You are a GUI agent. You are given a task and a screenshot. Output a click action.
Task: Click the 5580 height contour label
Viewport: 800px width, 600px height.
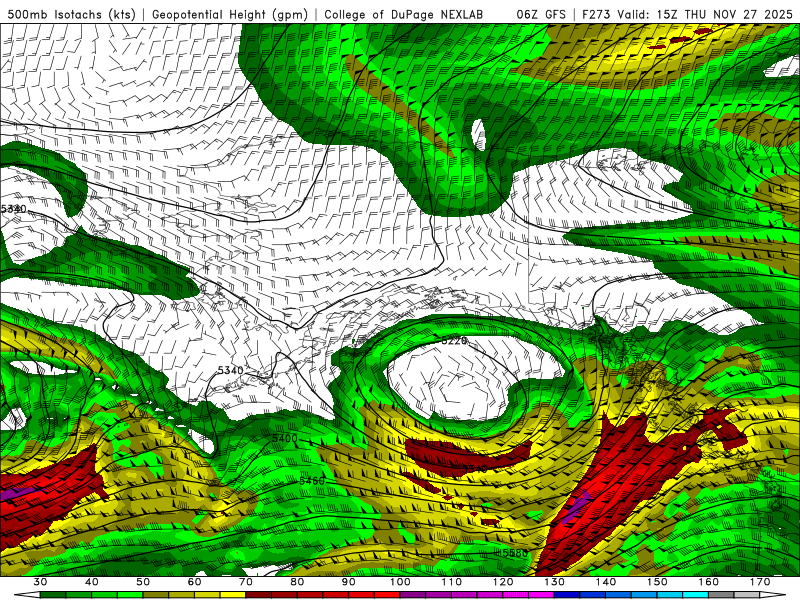point(515,553)
